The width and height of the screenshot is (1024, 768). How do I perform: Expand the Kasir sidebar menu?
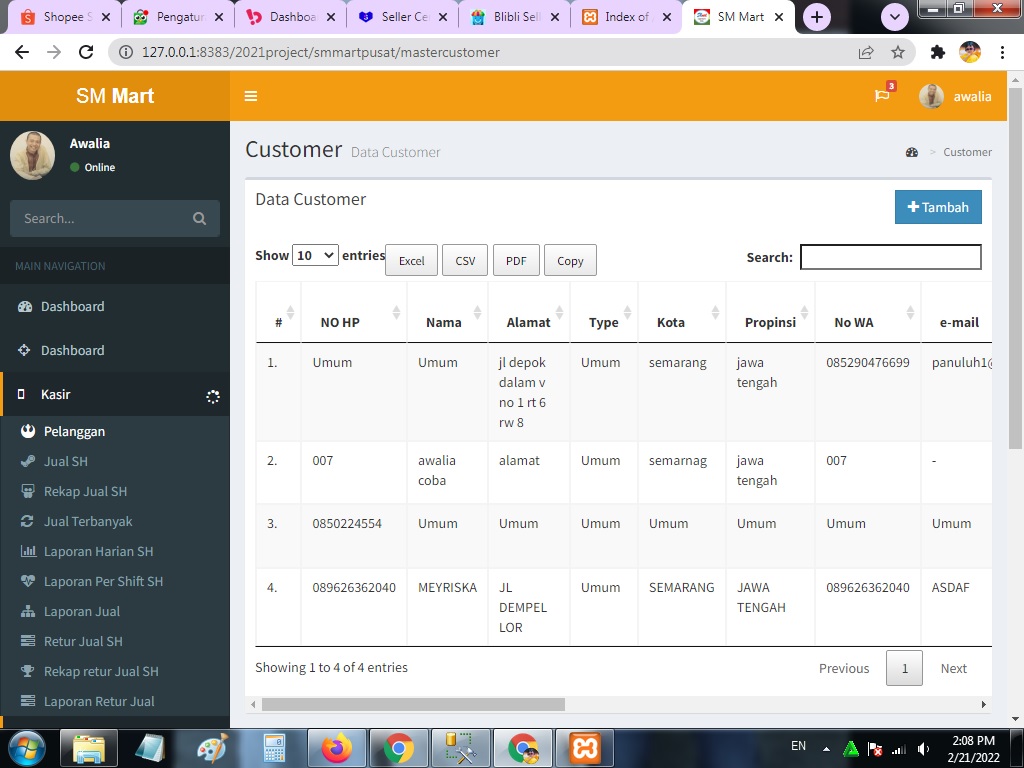point(56,394)
